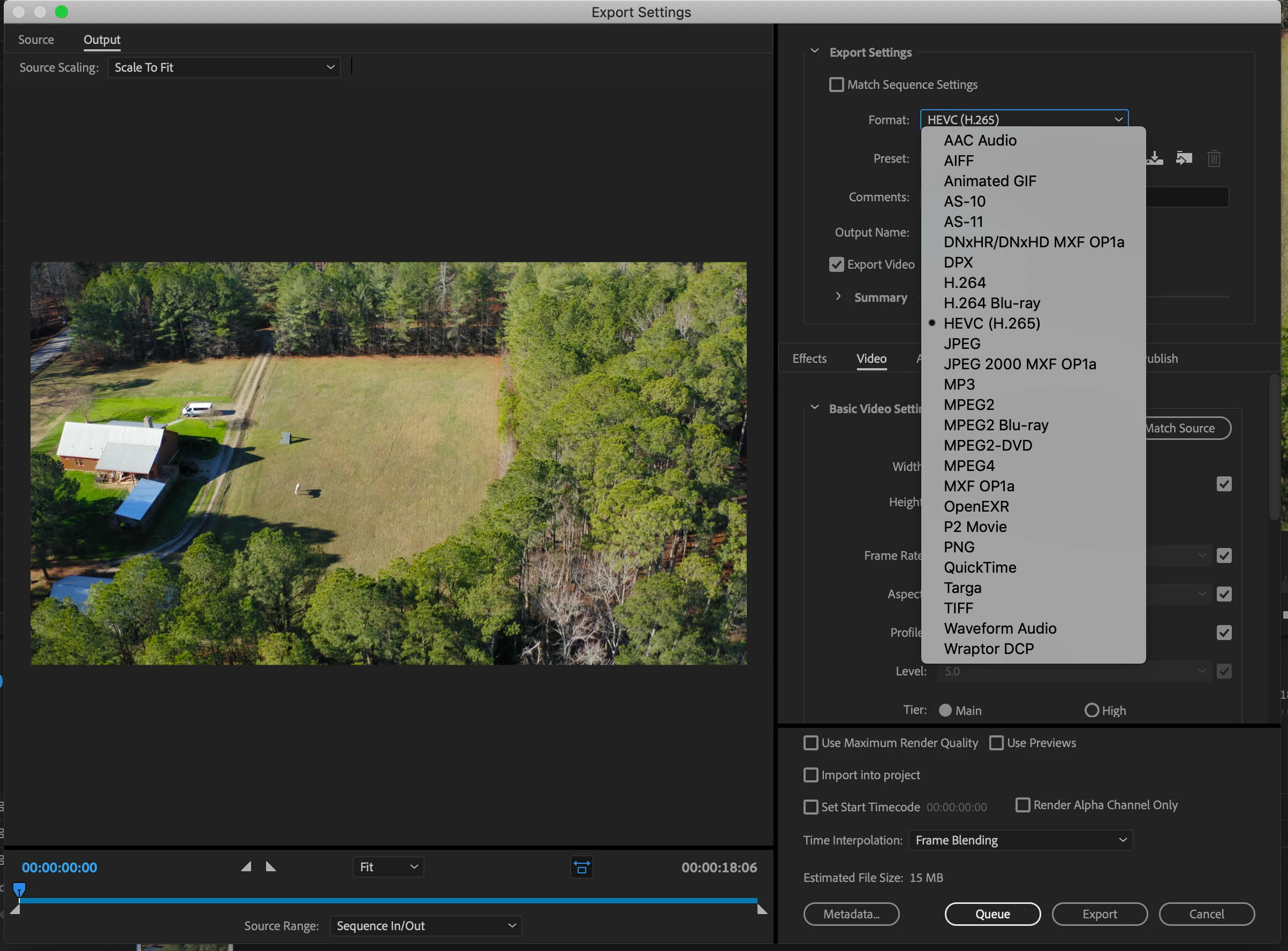The height and width of the screenshot is (951, 1288).
Task: Click the Set In Point triangle icon
Action: click(246, 867)
